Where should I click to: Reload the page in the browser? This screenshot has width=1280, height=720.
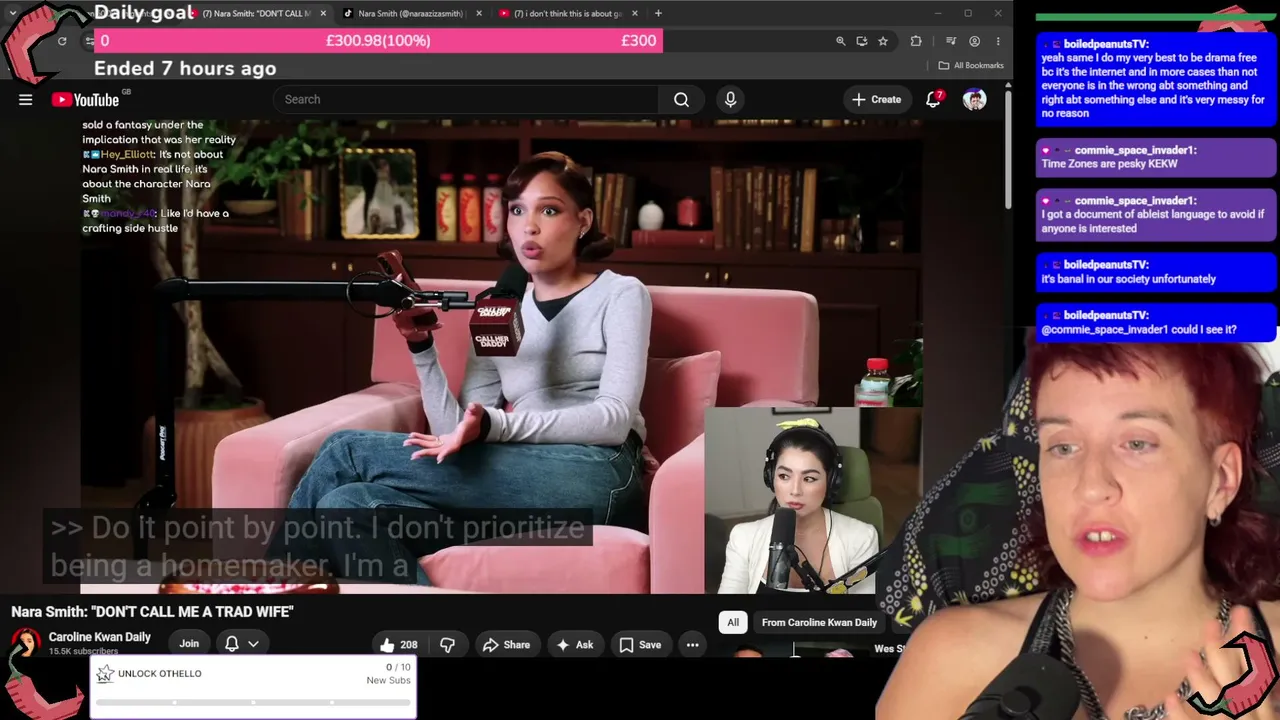pos(62,41)
